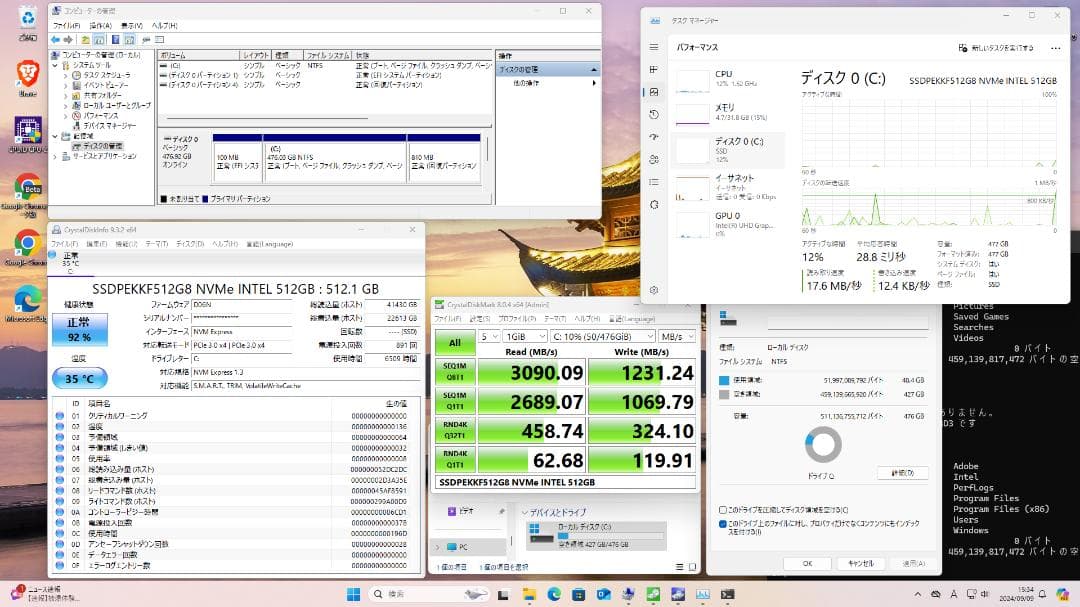Click Back arrow in Computer Management toolbar

coord(56,40)
